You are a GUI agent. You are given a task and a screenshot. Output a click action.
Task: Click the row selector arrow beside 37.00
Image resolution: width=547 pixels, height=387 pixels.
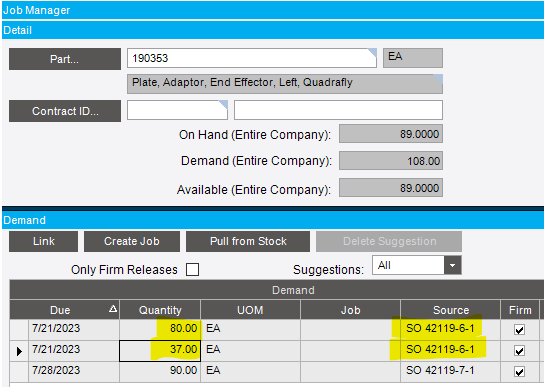click(x=19, y=351)
